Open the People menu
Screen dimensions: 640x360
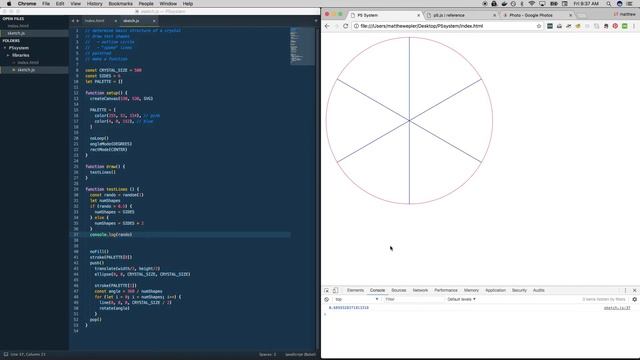click(146, 4)
